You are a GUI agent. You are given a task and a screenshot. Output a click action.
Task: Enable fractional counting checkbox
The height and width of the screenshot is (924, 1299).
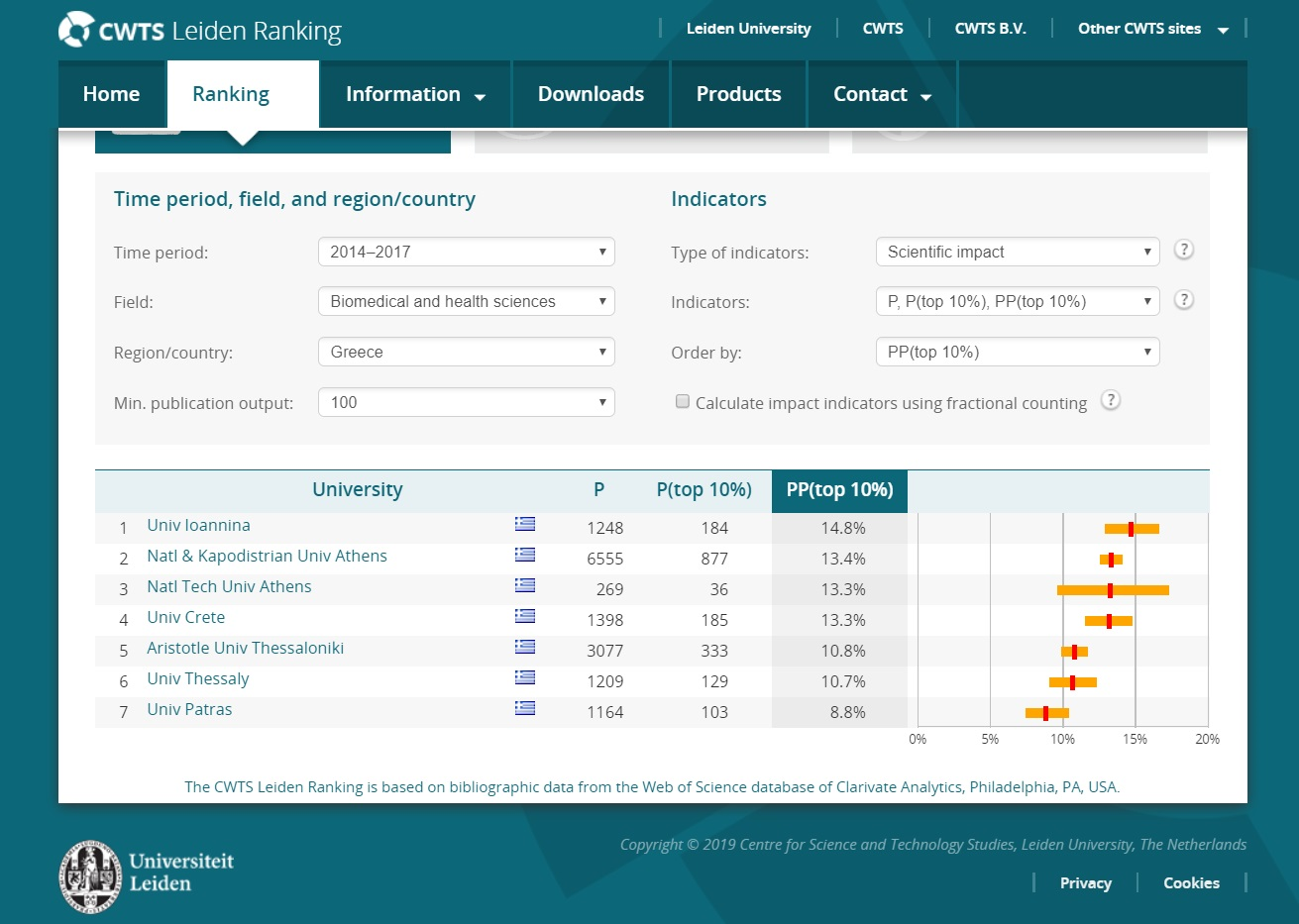(682, 401)
